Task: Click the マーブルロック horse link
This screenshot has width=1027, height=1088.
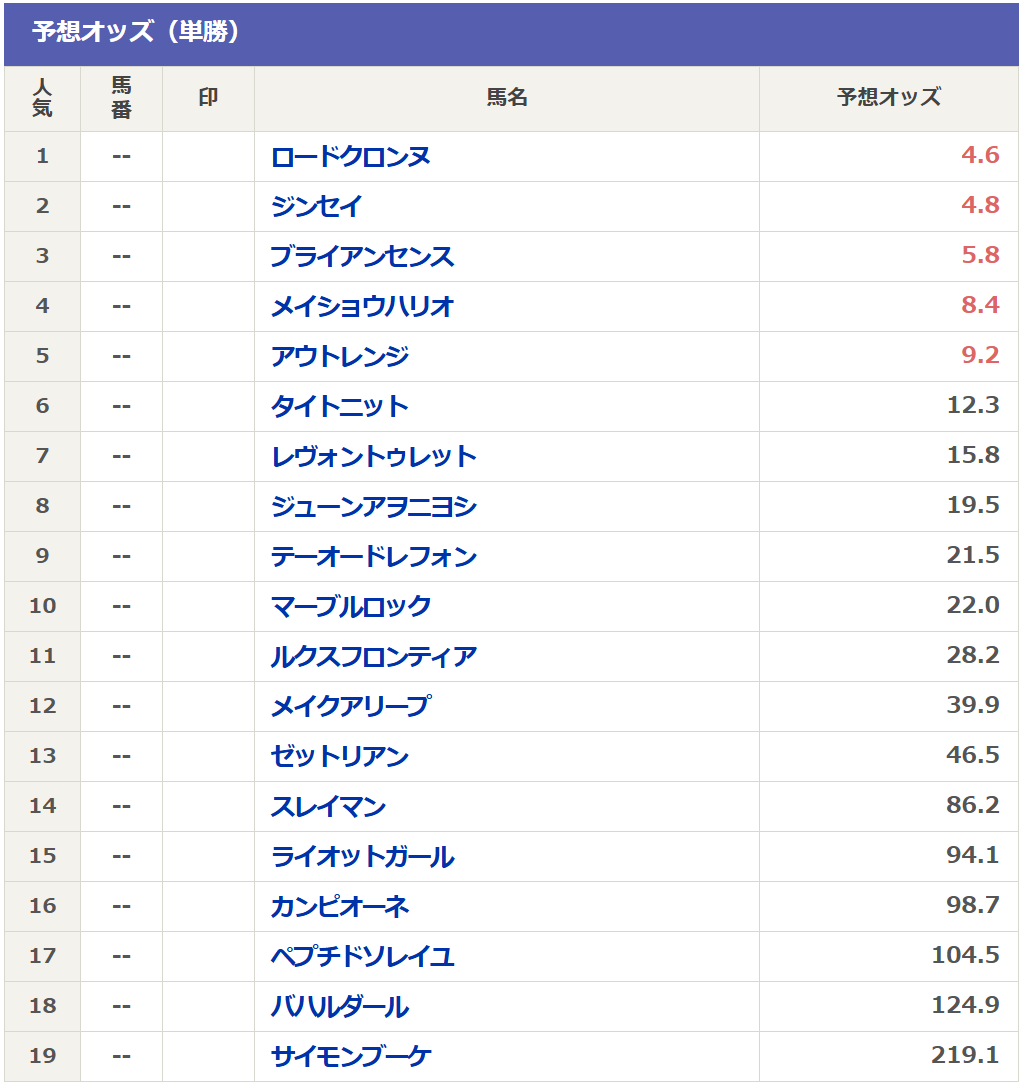Action: click(x=350, y=607)
